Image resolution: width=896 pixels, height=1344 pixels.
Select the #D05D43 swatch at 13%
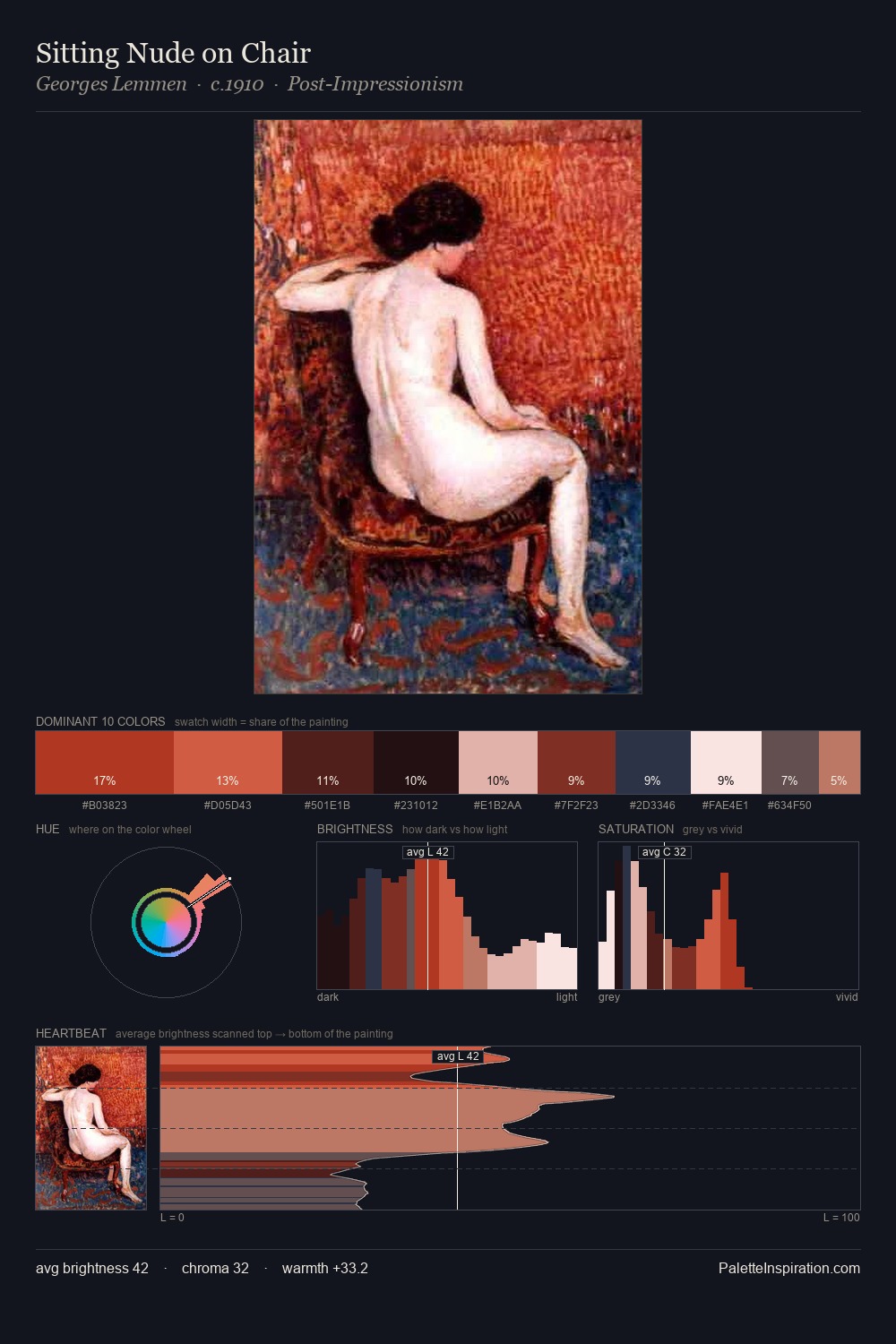(x=228, y=762)
